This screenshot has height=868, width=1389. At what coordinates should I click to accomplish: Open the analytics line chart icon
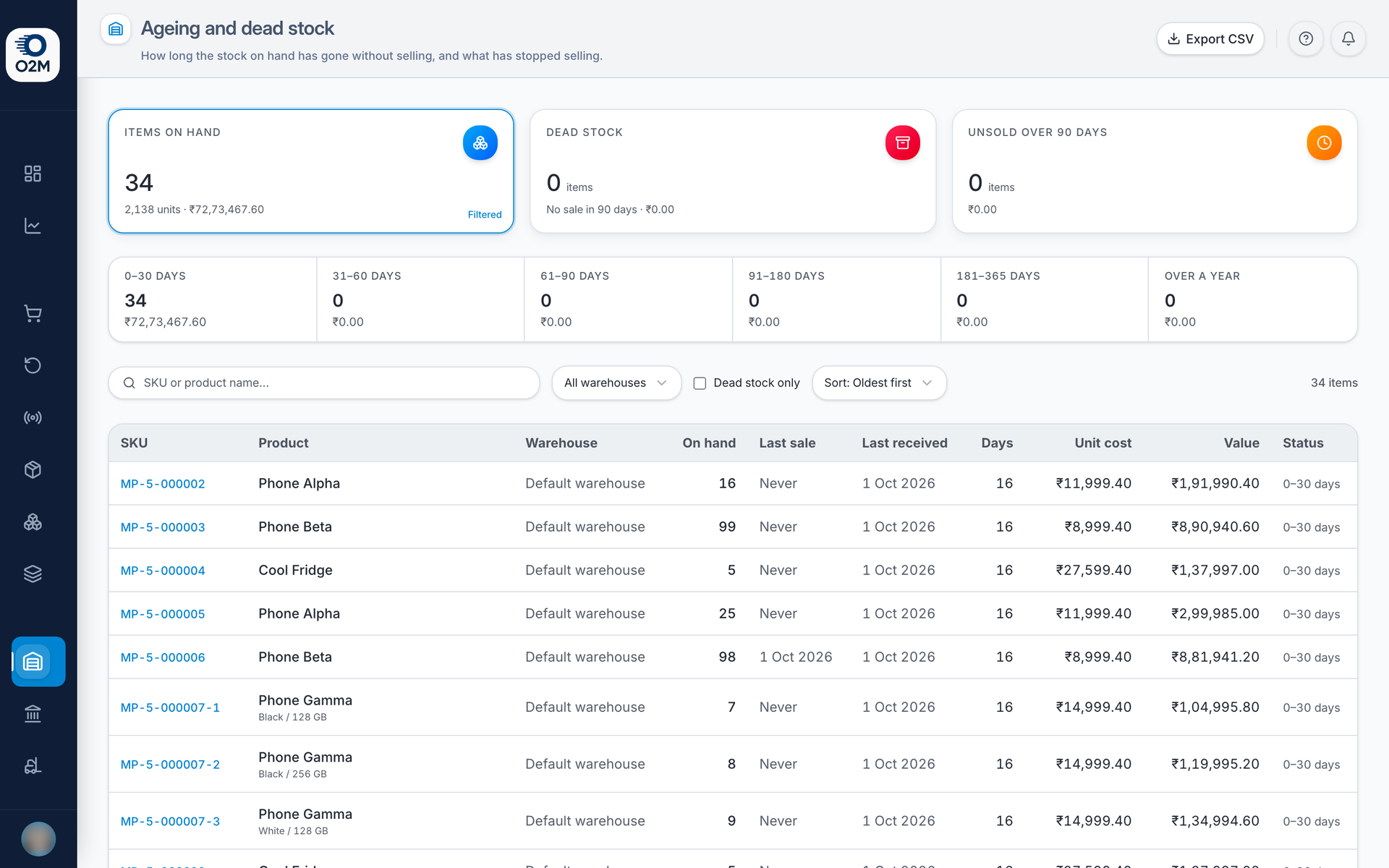33,226
